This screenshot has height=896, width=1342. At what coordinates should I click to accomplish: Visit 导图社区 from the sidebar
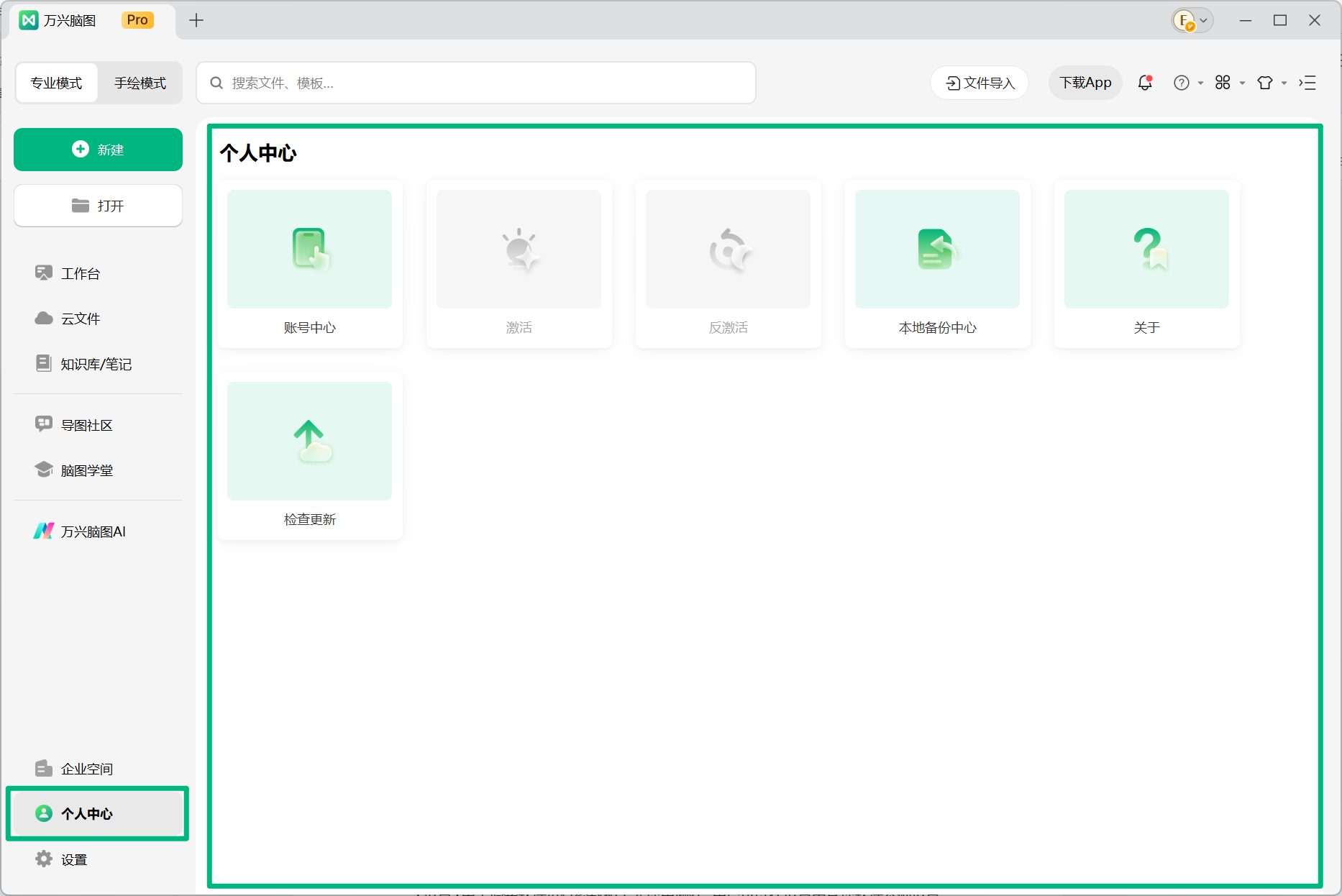[98, 425]
